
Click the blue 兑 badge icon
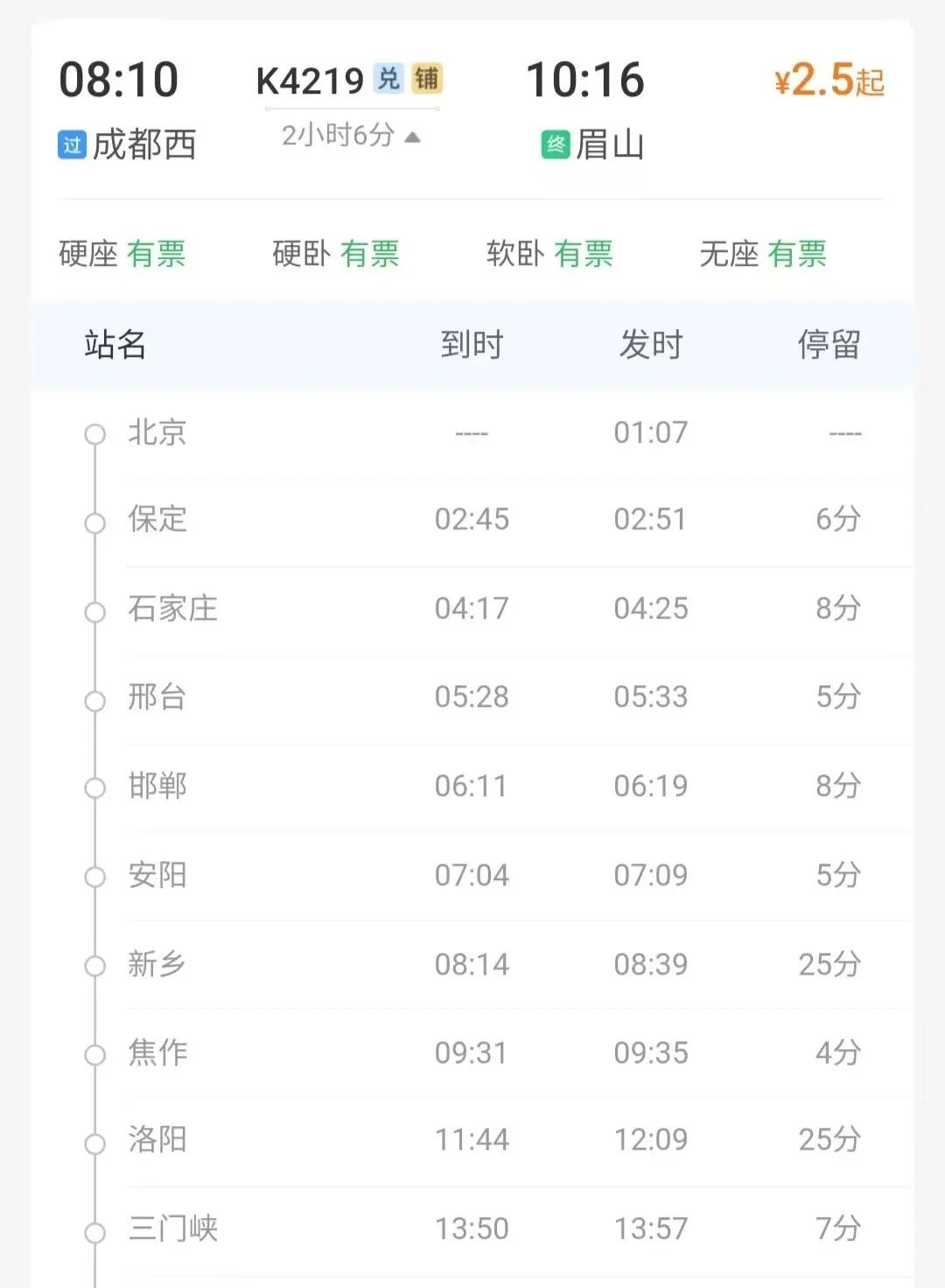388,79
